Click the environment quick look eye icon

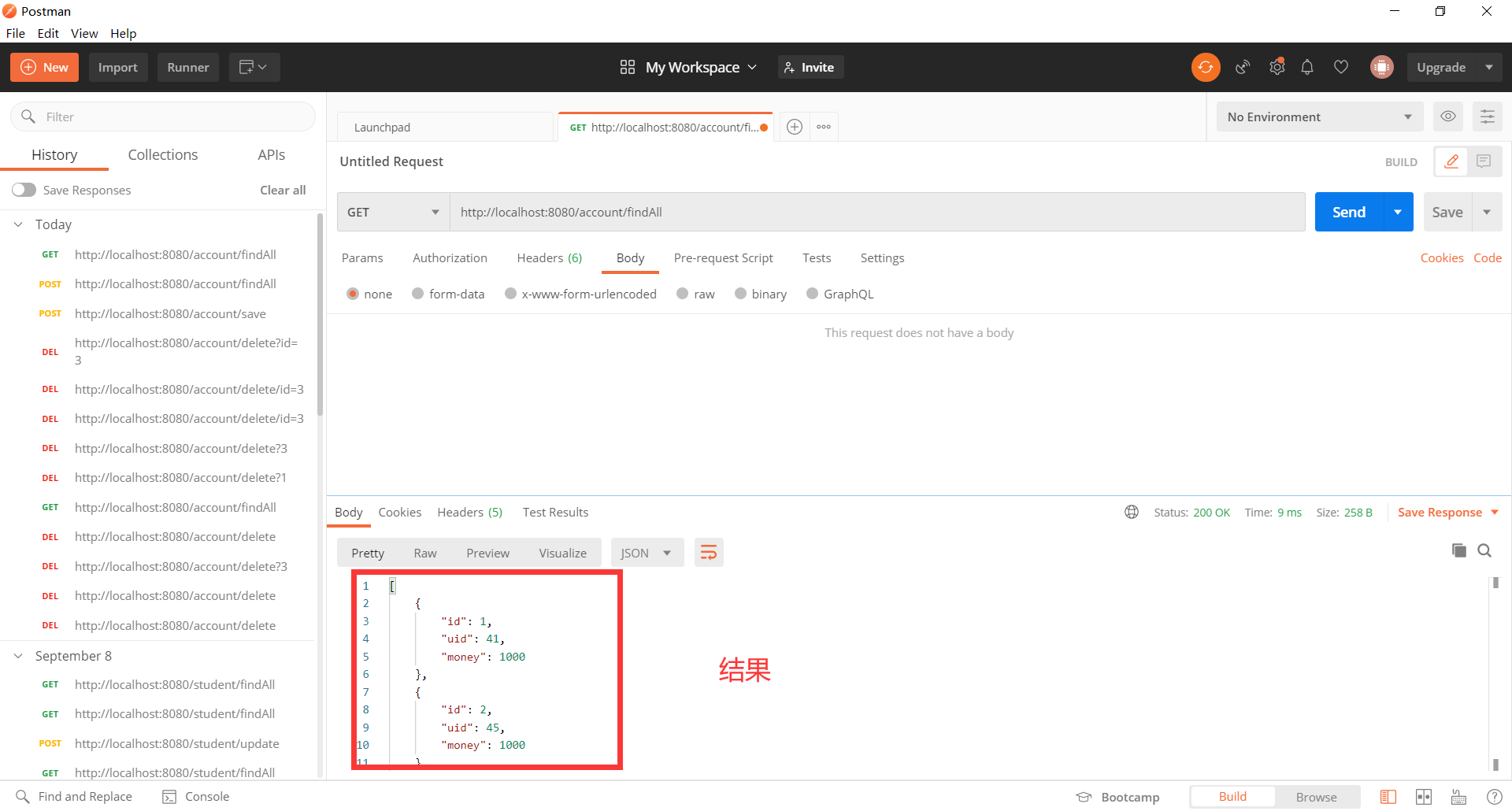1447,117
